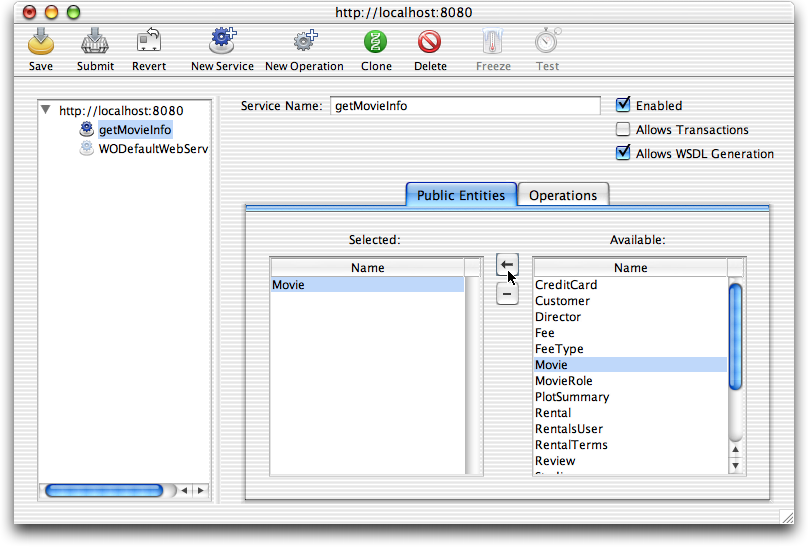Select Customer in Available list
This screenshot has width=808, height=547.
[630, 300]
